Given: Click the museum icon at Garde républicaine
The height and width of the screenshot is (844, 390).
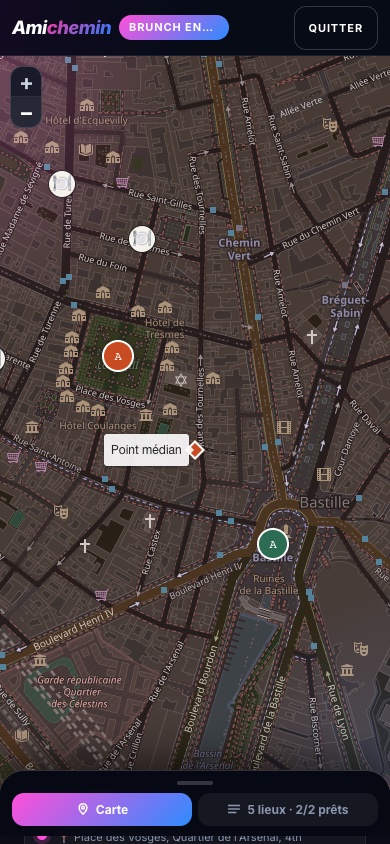Looking at the screenshot, I should [x=40, y=660].
